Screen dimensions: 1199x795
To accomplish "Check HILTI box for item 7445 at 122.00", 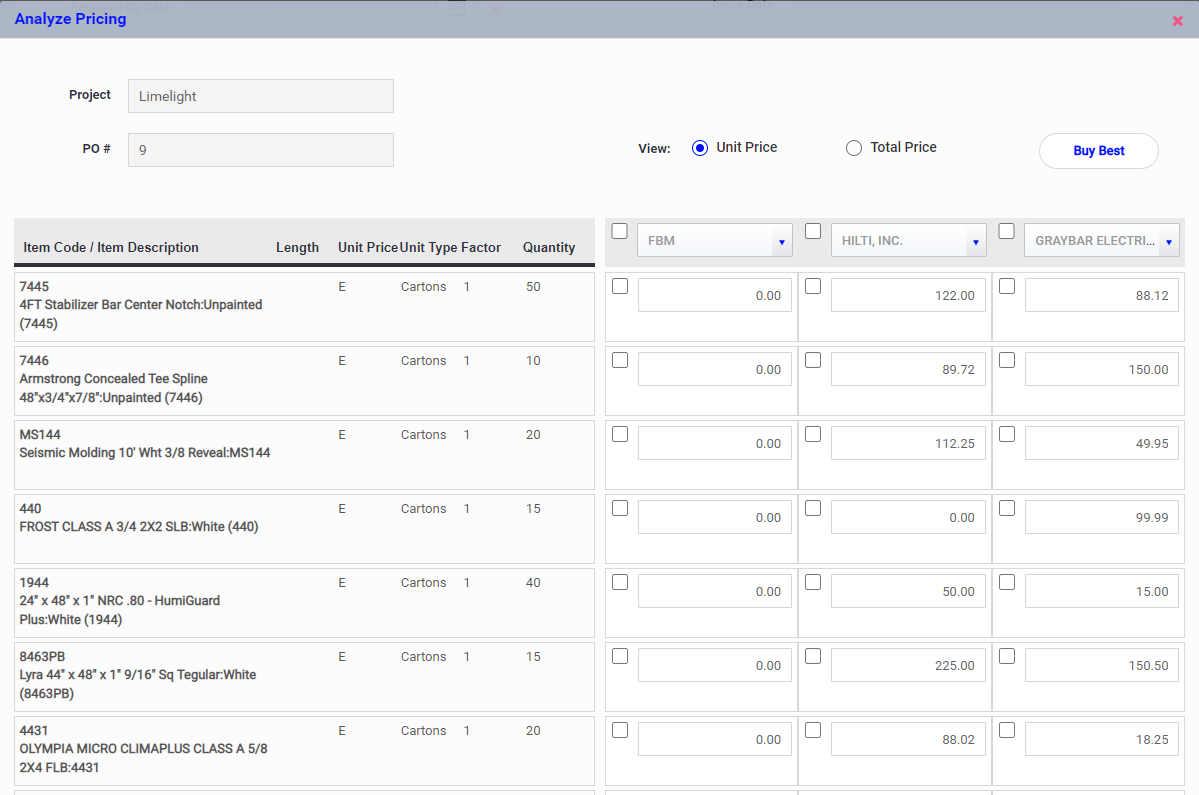I will click(x=813, y=286).
